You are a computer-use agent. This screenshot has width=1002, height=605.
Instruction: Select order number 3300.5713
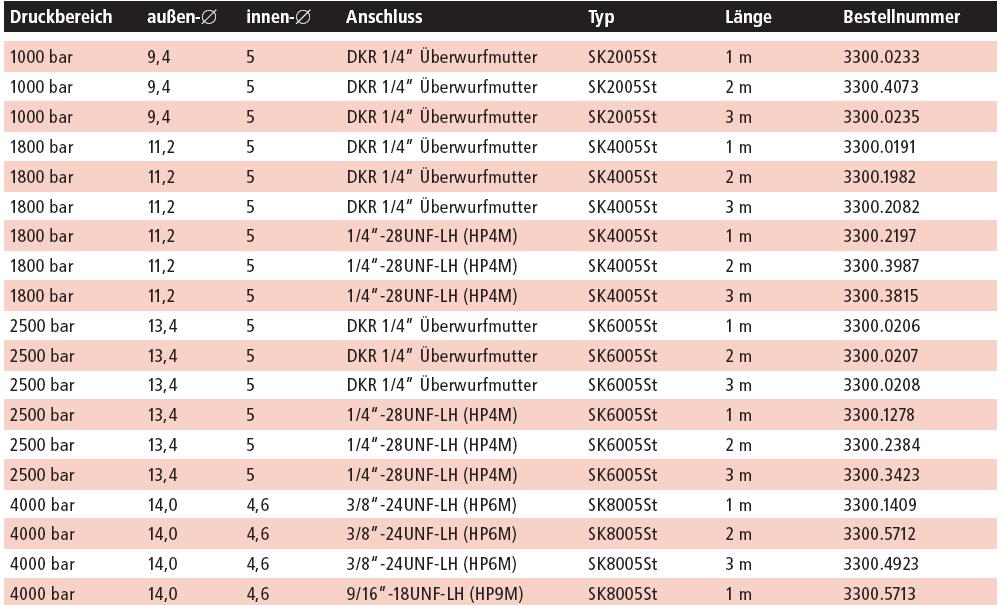click(x=880, y=594)
